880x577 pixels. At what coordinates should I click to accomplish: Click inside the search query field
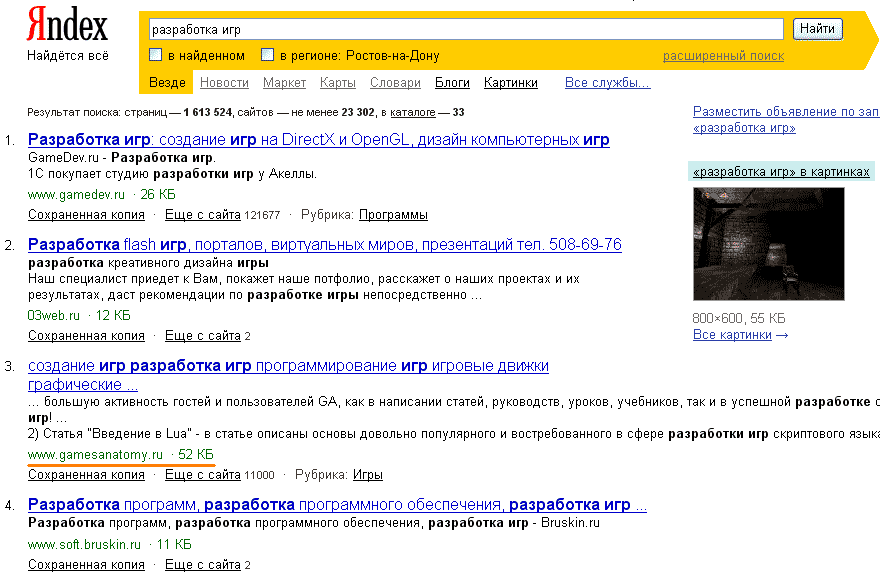click(460, 28)
